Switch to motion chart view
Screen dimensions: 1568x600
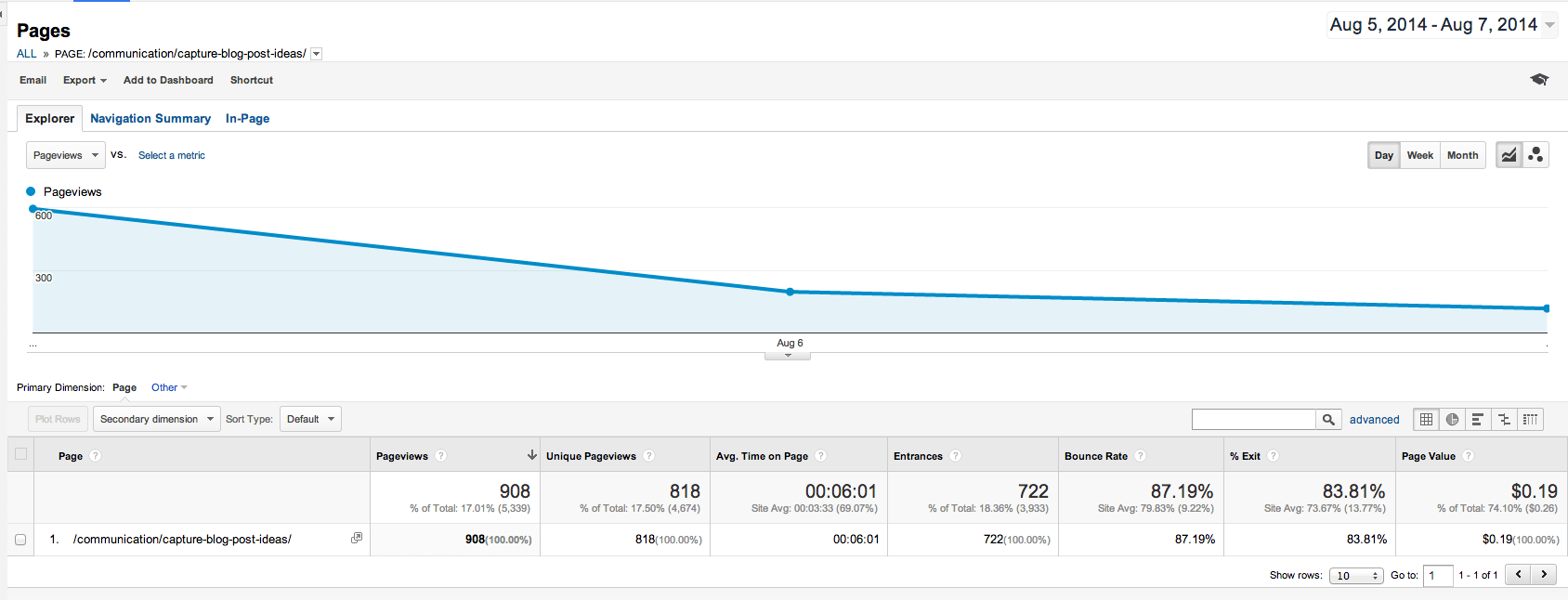click(x=1535, y=155)
